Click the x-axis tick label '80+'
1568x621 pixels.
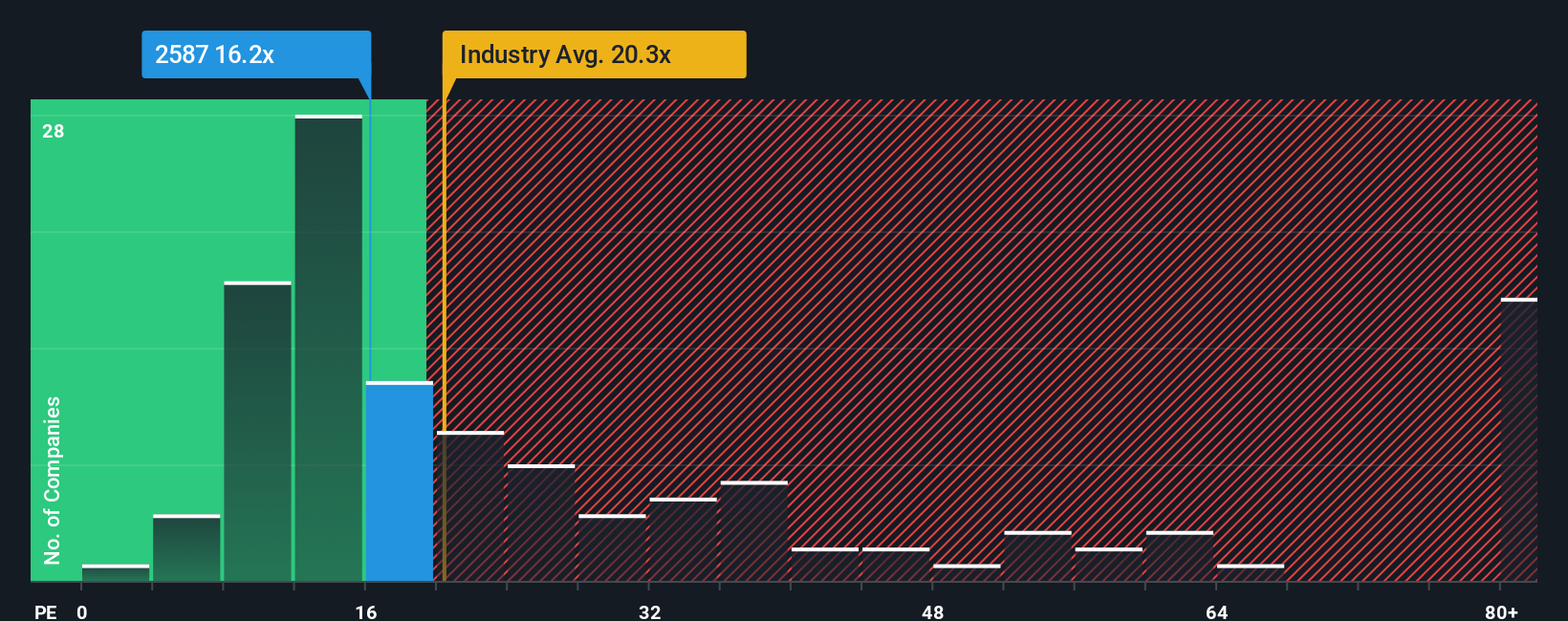click(1502, 611)
